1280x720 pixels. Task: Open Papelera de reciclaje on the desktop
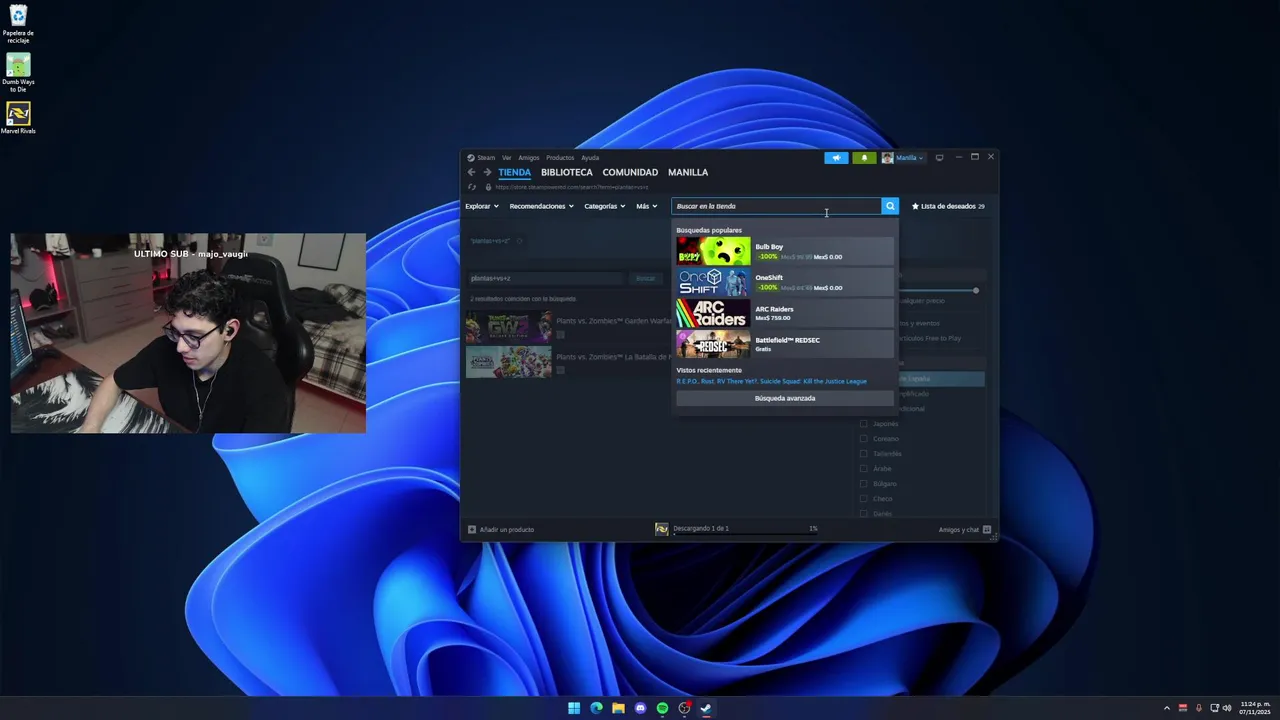(x=18, y=24)
